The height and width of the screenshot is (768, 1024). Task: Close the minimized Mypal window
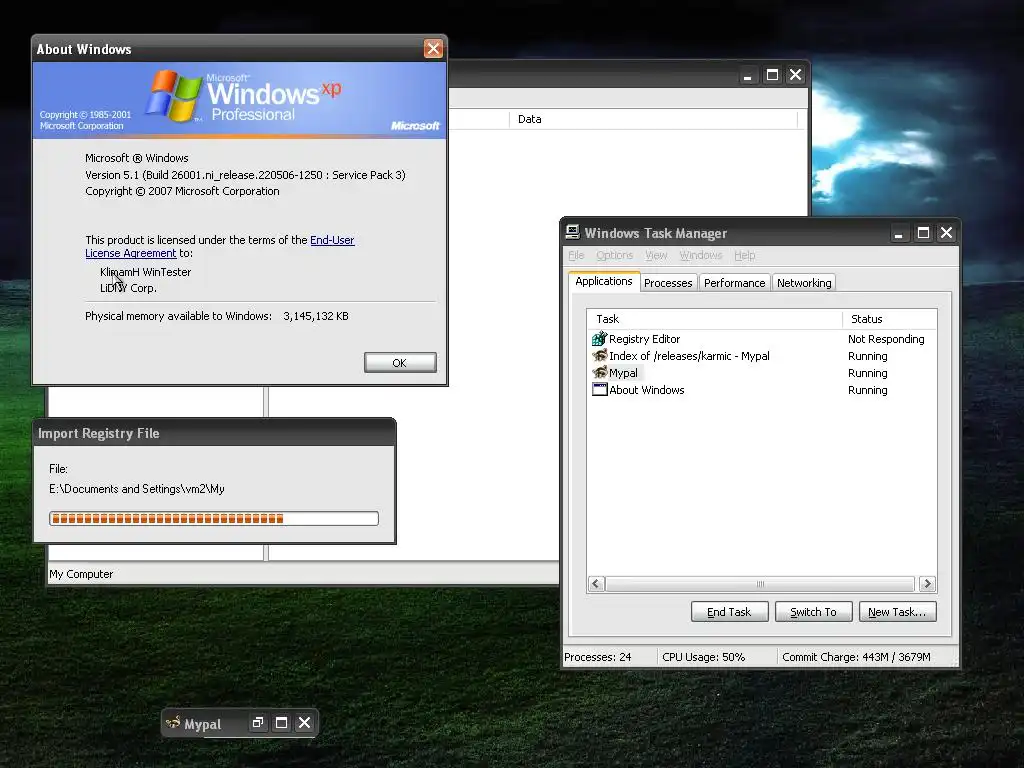pyautogui.click(x=304, y=723)
